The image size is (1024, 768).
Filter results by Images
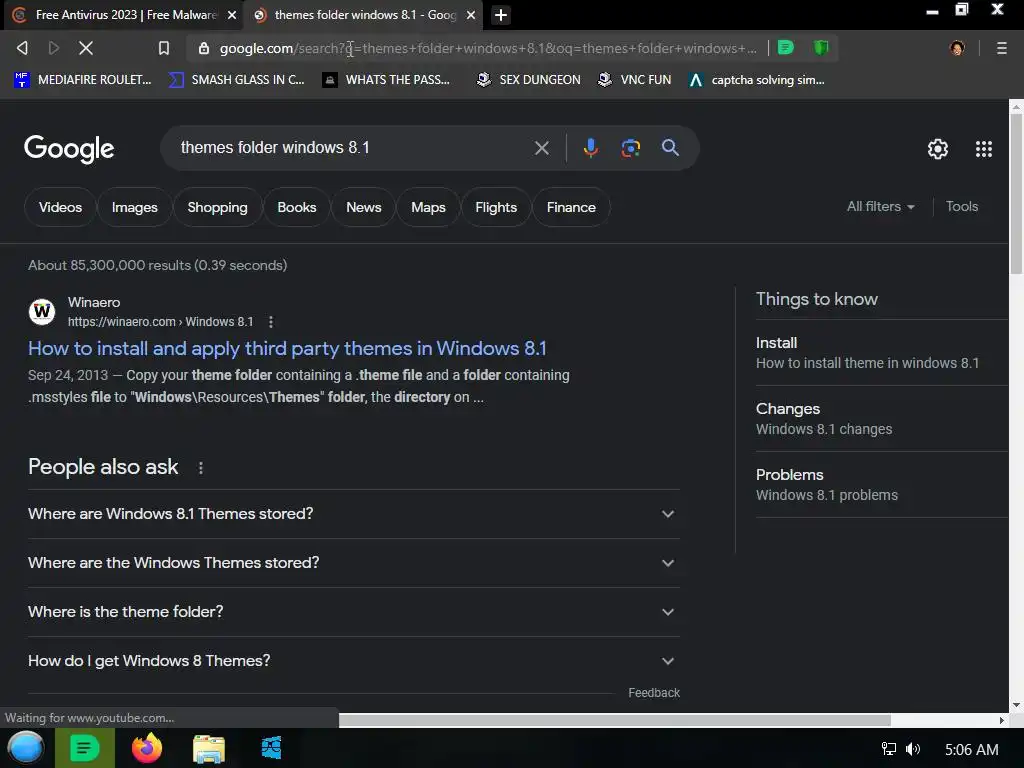pyautogui.click(x=135, y=207)
